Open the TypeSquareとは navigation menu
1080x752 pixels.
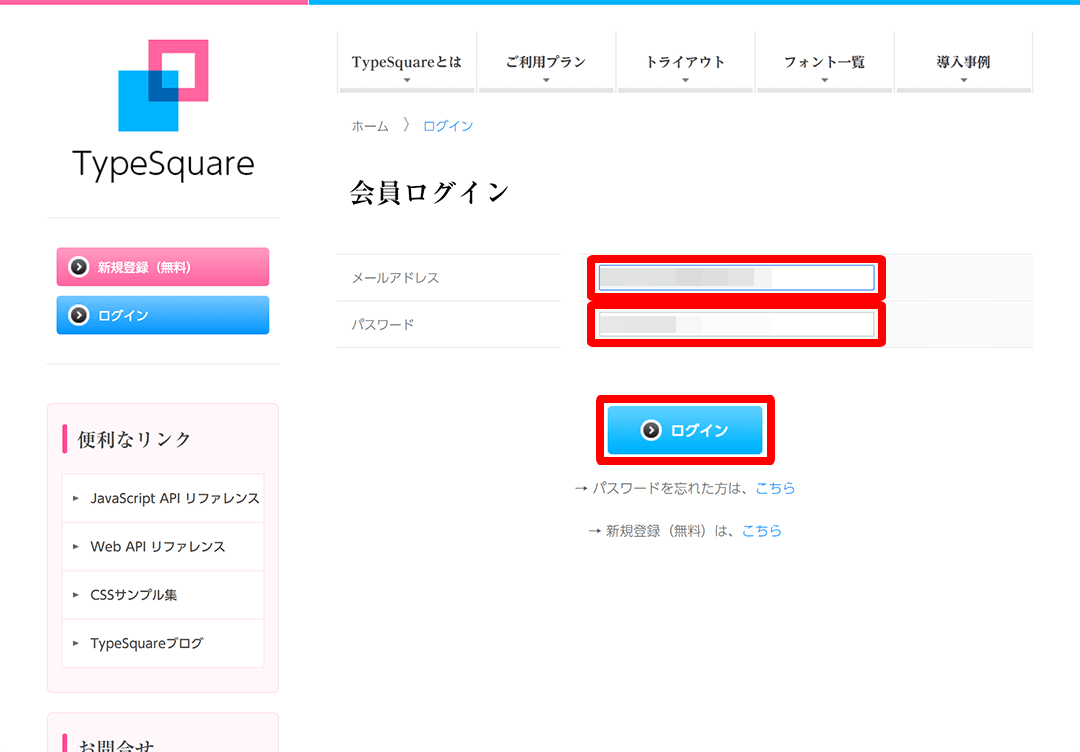pyautogui.click(x=406, y=62)
